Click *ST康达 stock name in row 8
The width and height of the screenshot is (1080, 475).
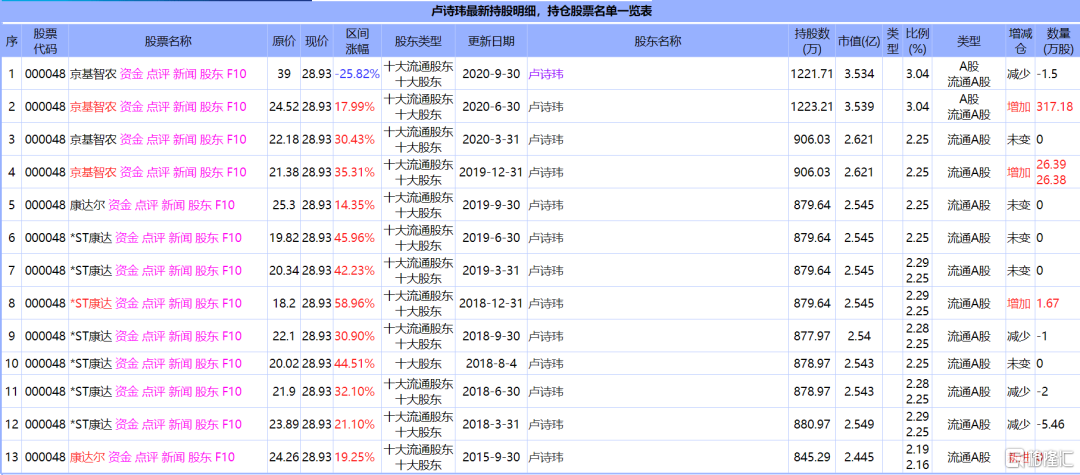click(91, 304)
